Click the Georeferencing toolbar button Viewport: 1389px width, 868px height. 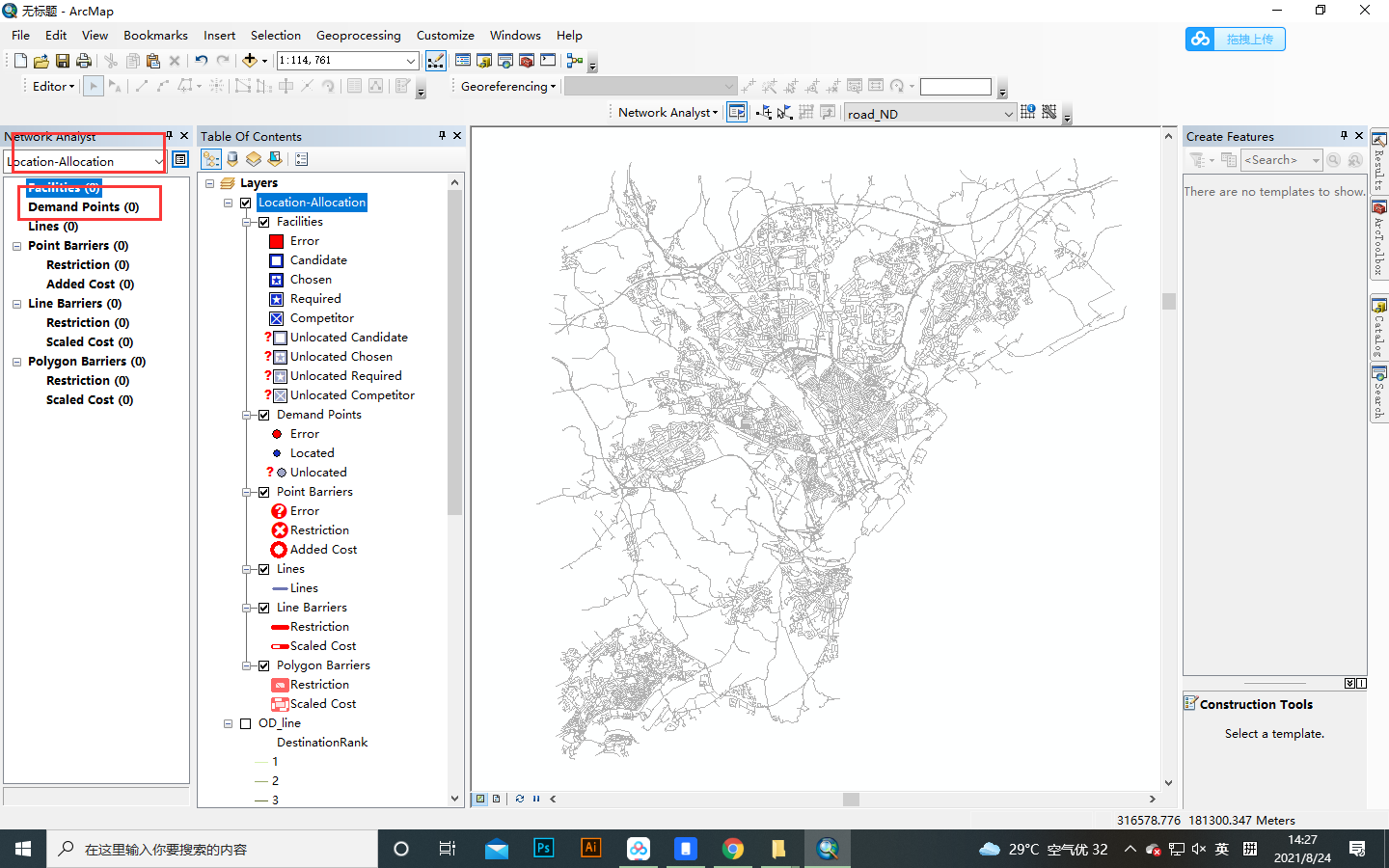507,86
